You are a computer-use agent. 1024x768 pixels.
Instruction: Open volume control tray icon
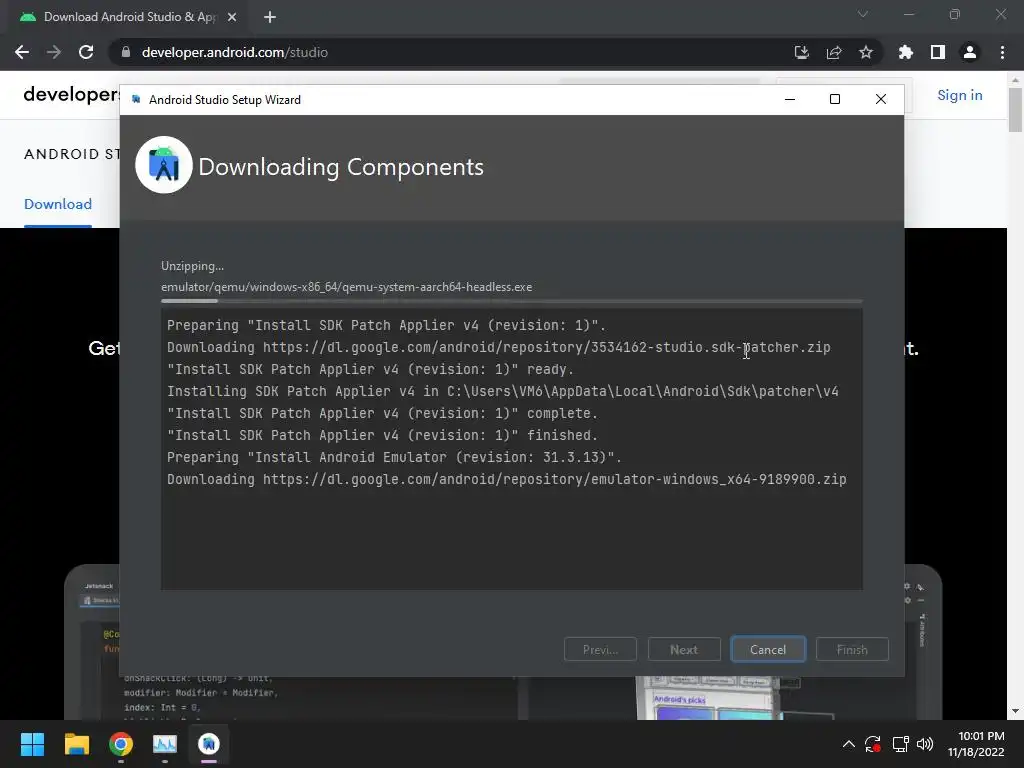click(925, 744)
